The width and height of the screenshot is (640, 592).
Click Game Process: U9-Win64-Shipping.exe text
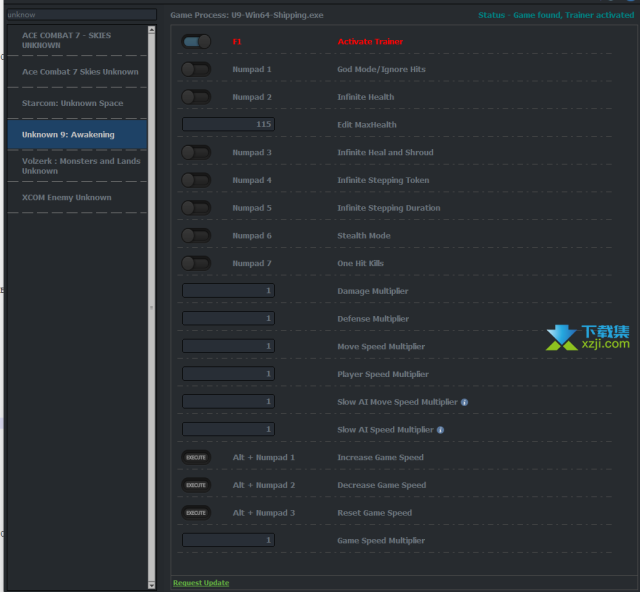point(247,15)
